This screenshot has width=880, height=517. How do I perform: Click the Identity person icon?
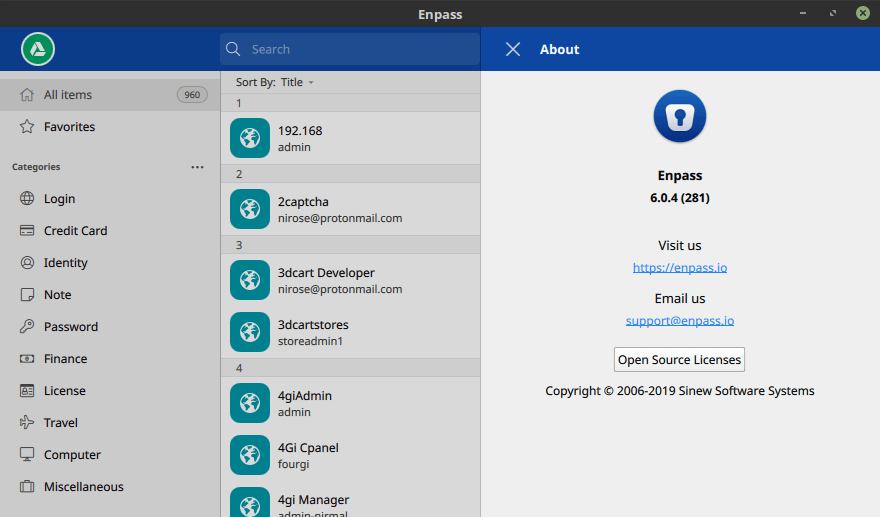click(x=27, y=262)
